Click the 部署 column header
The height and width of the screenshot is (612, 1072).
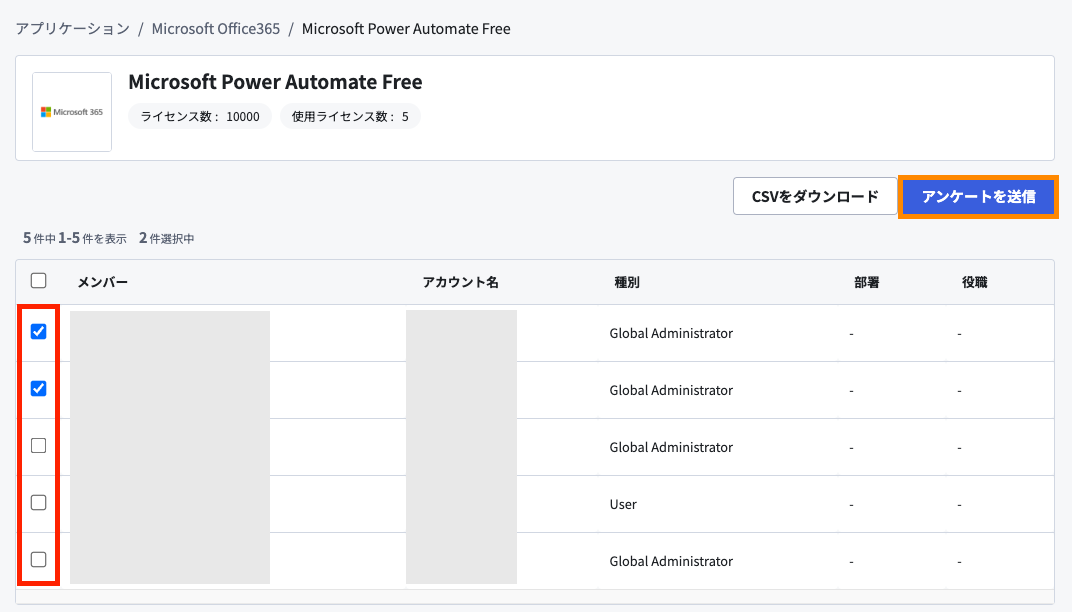coord(866,282)
